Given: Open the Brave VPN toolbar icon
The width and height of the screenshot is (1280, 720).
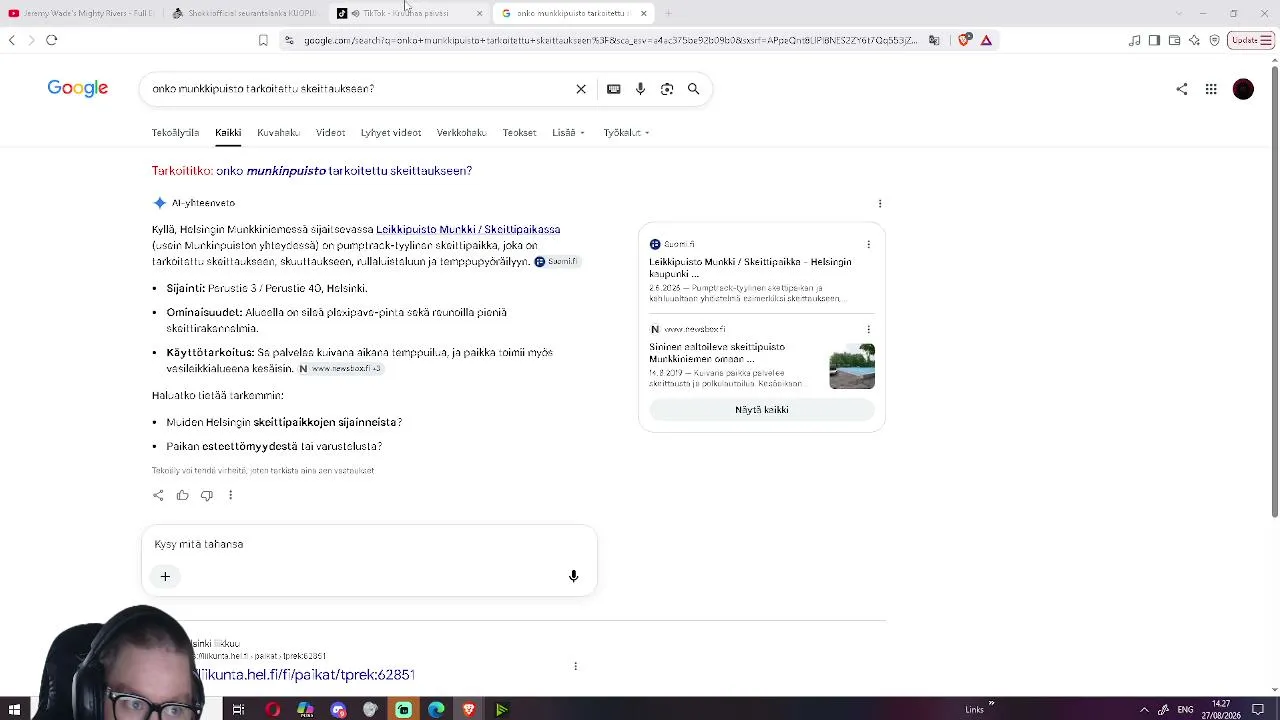Looking at the screenshot, I should click(1214, 40).
